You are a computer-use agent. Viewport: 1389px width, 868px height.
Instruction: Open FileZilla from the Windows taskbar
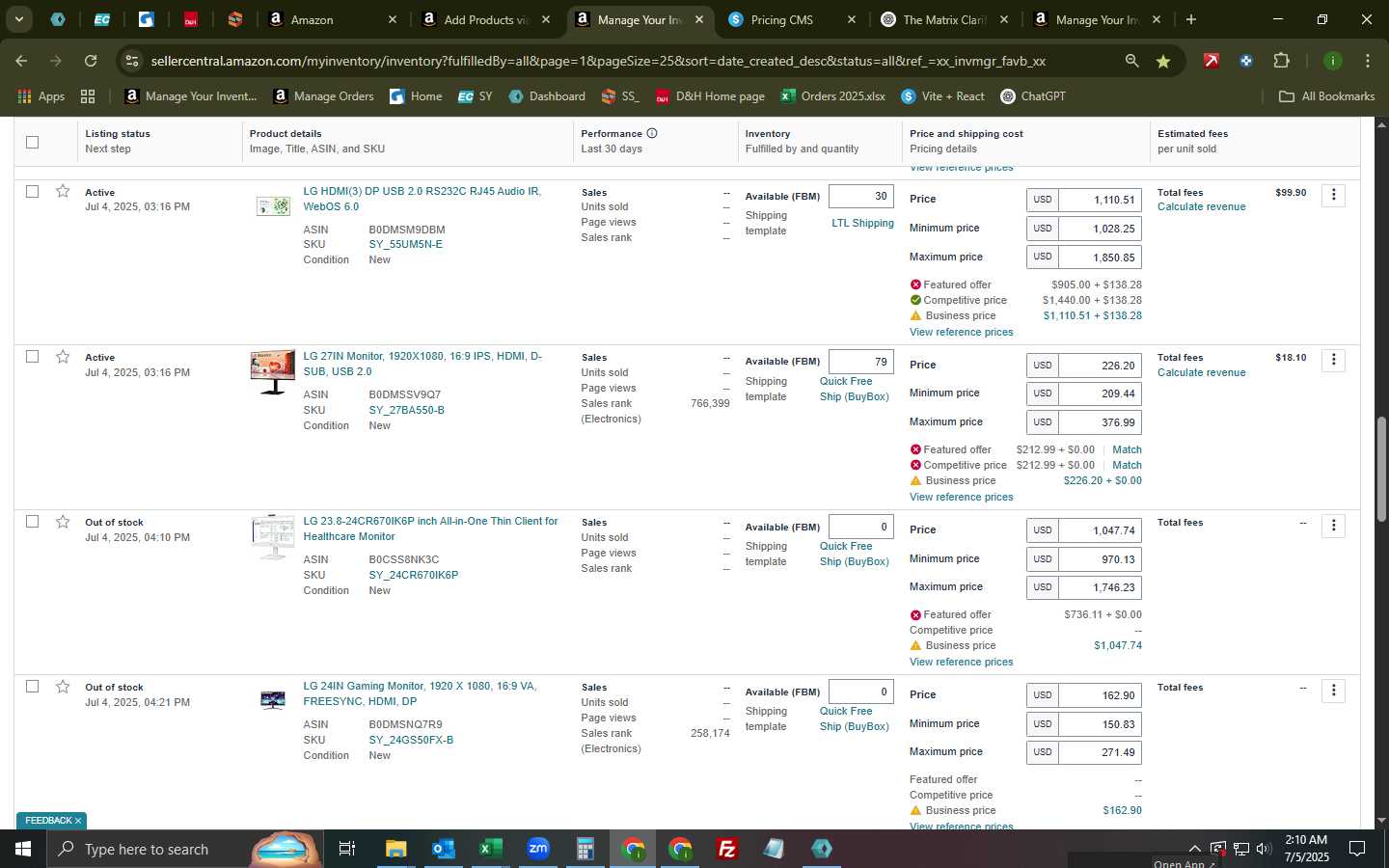click(727, 849)
